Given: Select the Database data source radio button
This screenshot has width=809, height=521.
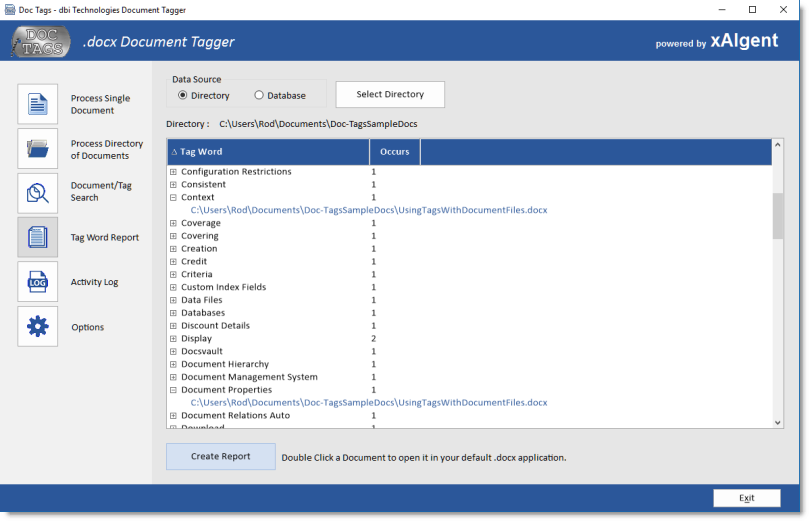Looking at the screenshot, I should (x=259, y=96).
